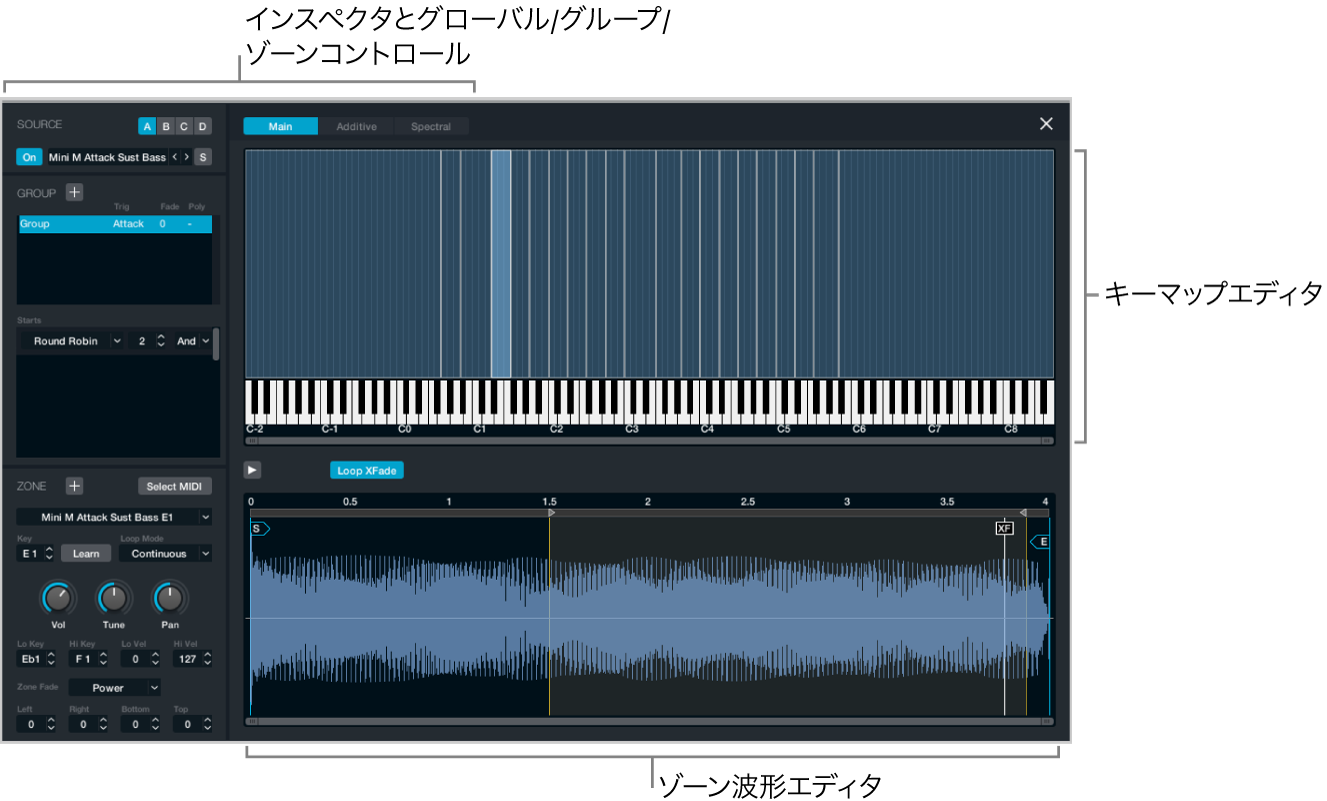Add a new zone using the plus icon
This screenshot has height=801, width=1327.
pyautogui.click(x=74, y=486)
